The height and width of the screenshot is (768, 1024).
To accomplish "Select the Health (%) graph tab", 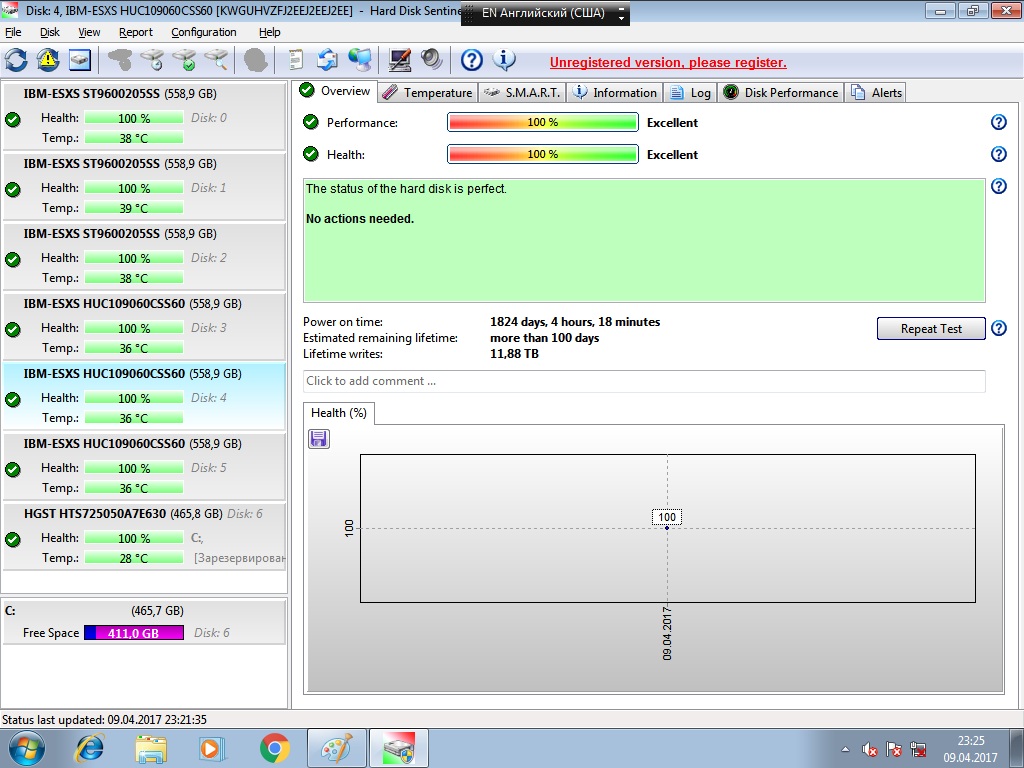I will 339,413.
